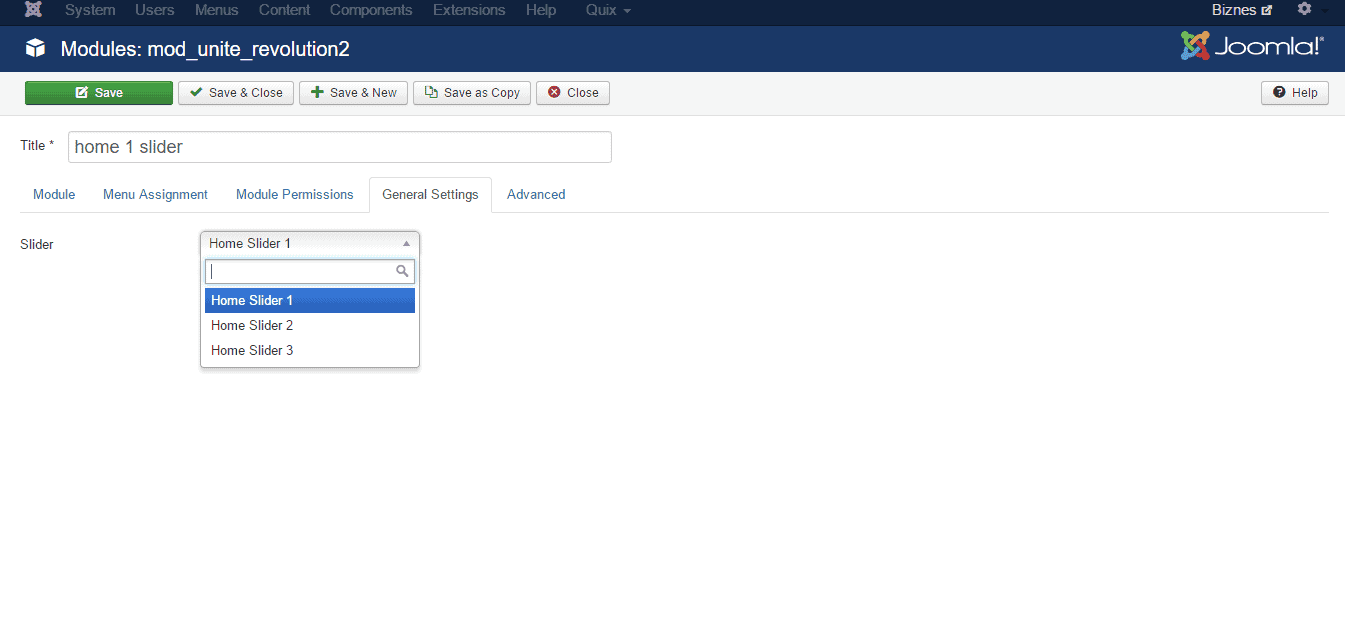The image size is (1345, 621).
Task: Click Save & Close button
Action: pyautogui.click(x=236, y=93)
